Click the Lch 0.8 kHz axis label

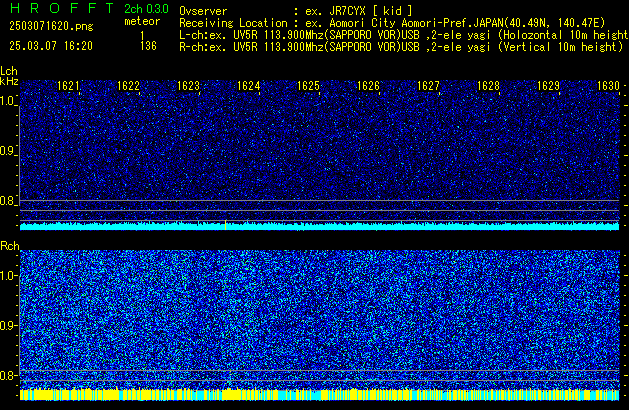[8, 201]
